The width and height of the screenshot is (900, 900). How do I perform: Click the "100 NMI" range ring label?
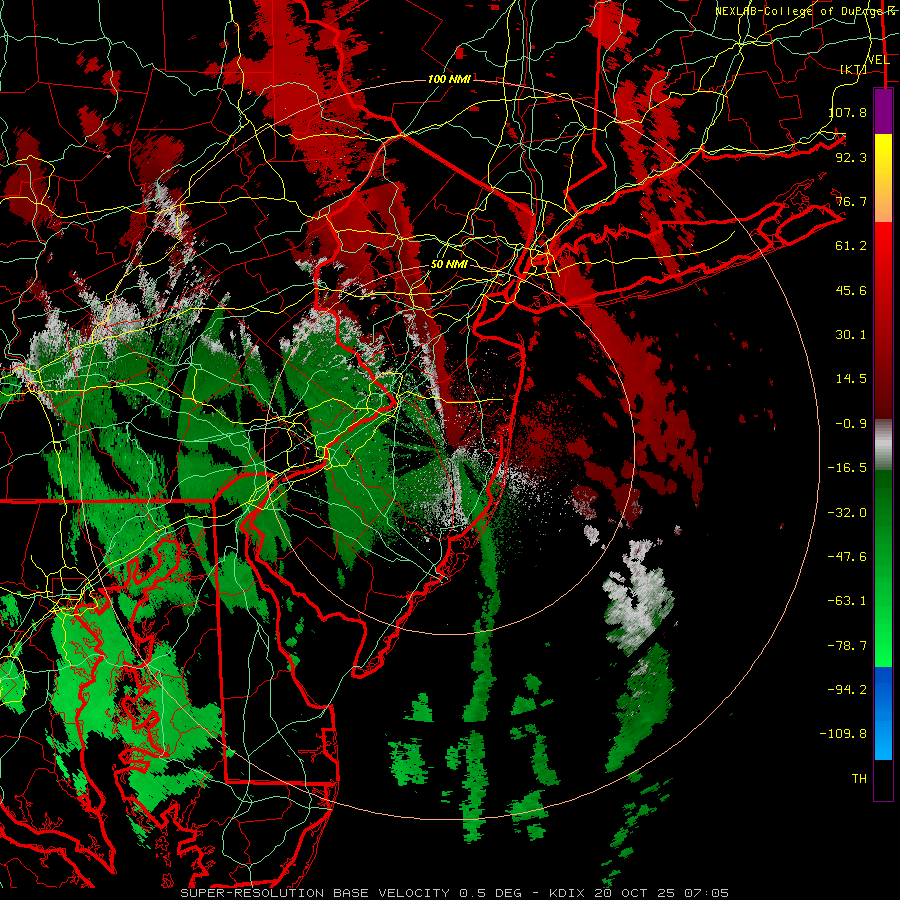[449, 79]
